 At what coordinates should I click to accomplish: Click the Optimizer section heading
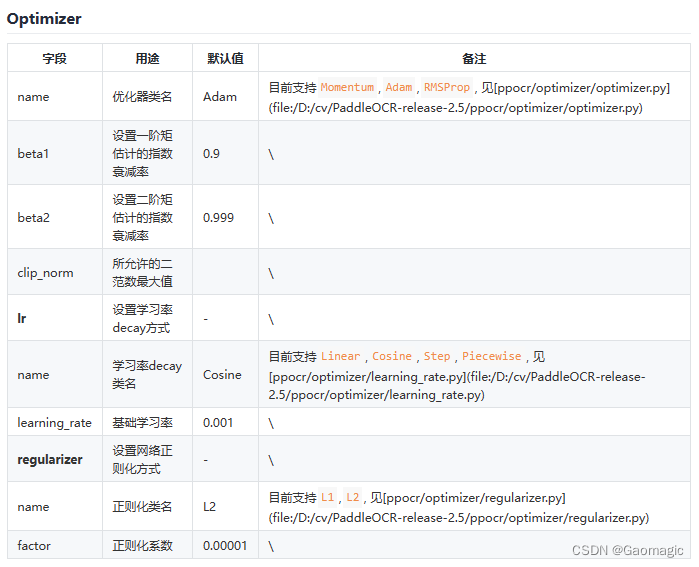coord(44,19)
